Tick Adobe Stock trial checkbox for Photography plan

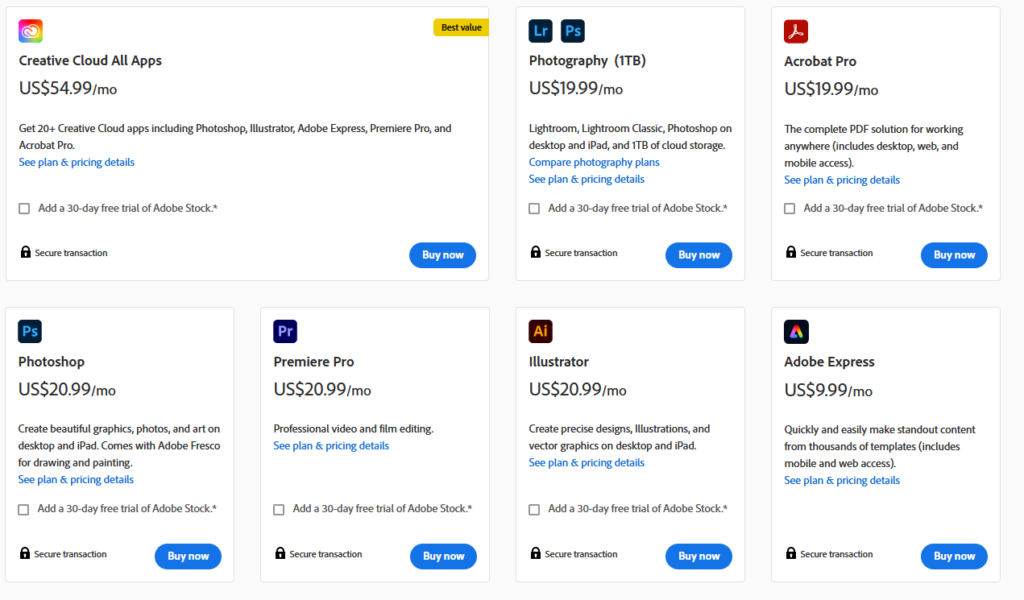(534, 209)
